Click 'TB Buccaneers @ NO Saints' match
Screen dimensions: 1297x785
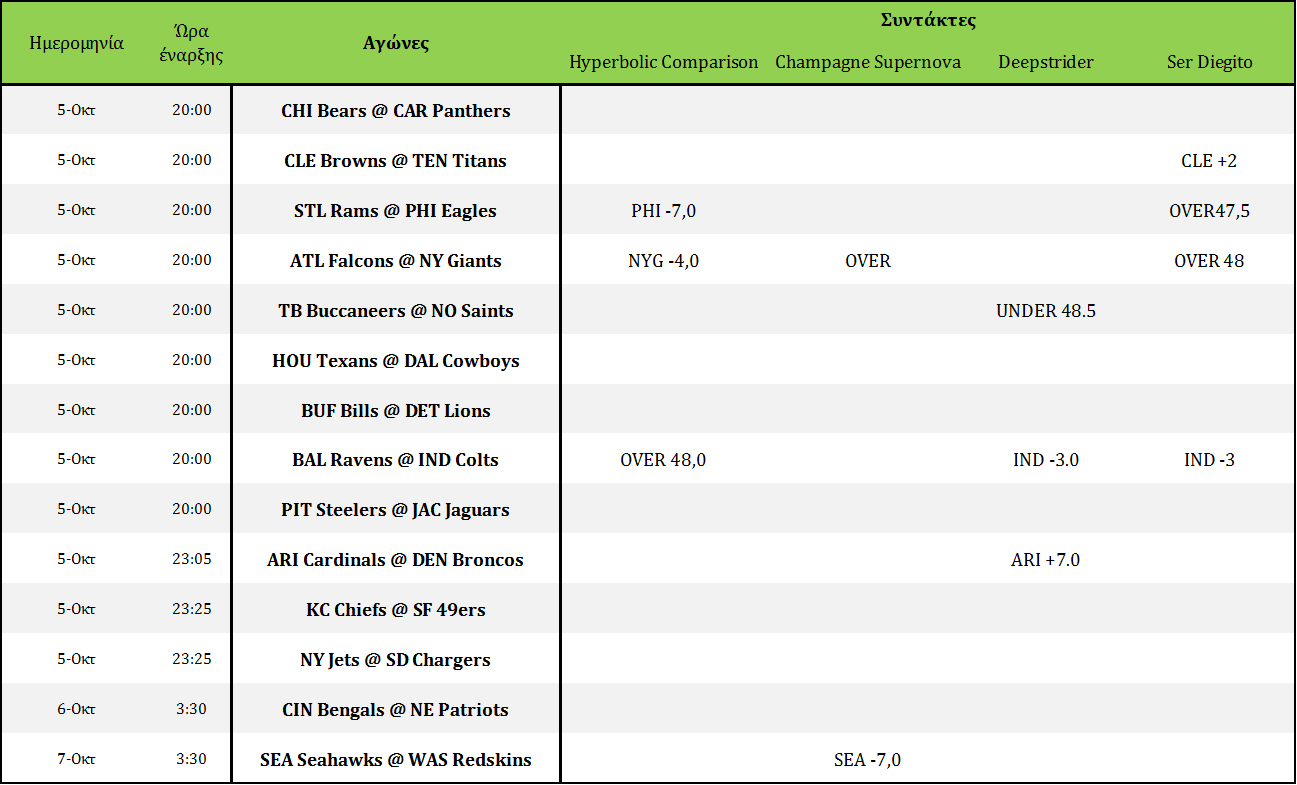(396, 311)
